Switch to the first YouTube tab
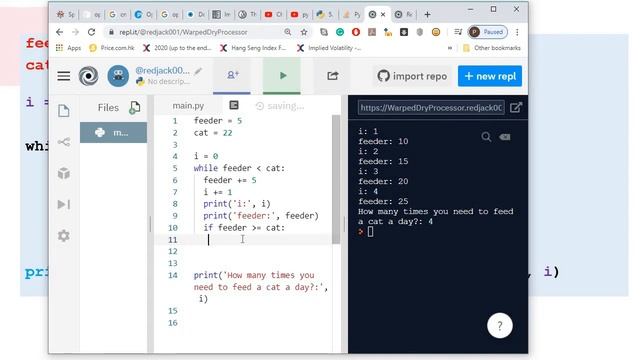Screen dimensions: 640x360 pyautogui.click(x=273, y=14)
